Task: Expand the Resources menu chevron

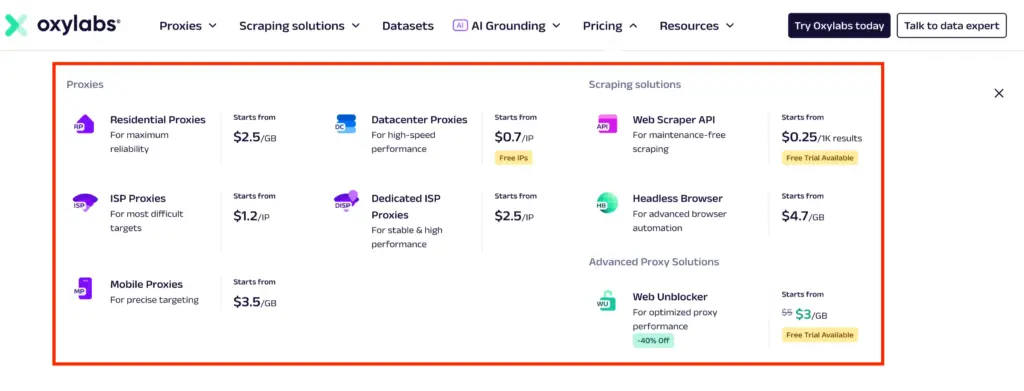Action: click(729, 26)
